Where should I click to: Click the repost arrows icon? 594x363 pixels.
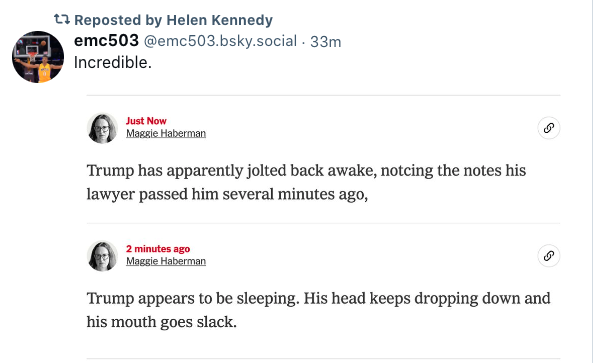[62, 19]
